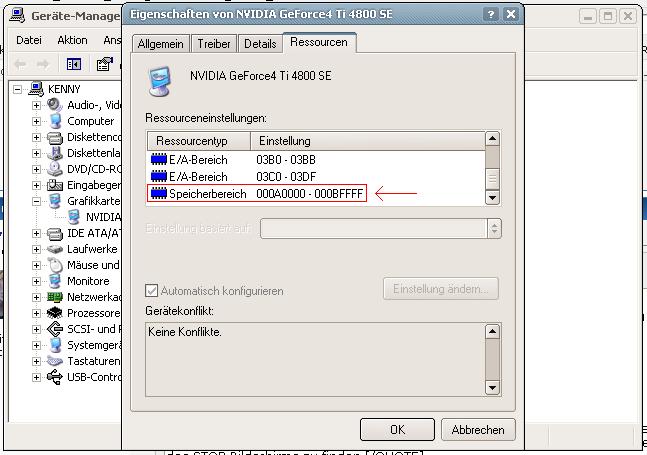647x455 pixels.
Task: Select the Prozessoren tree item label
Action: pyautogui.click(x=93, y=313)
